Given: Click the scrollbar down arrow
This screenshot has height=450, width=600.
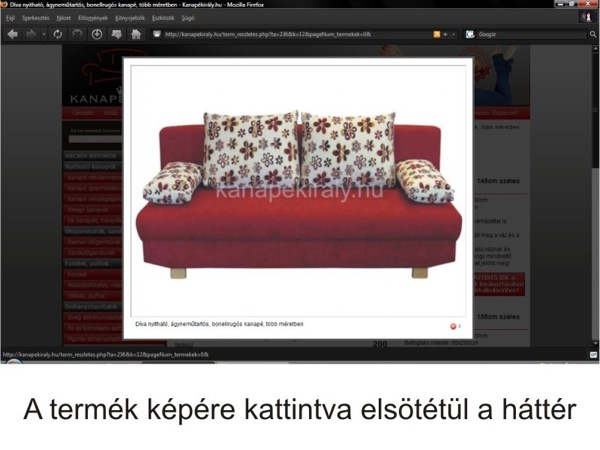Looking at the screenshot, I should pos(595,343).
